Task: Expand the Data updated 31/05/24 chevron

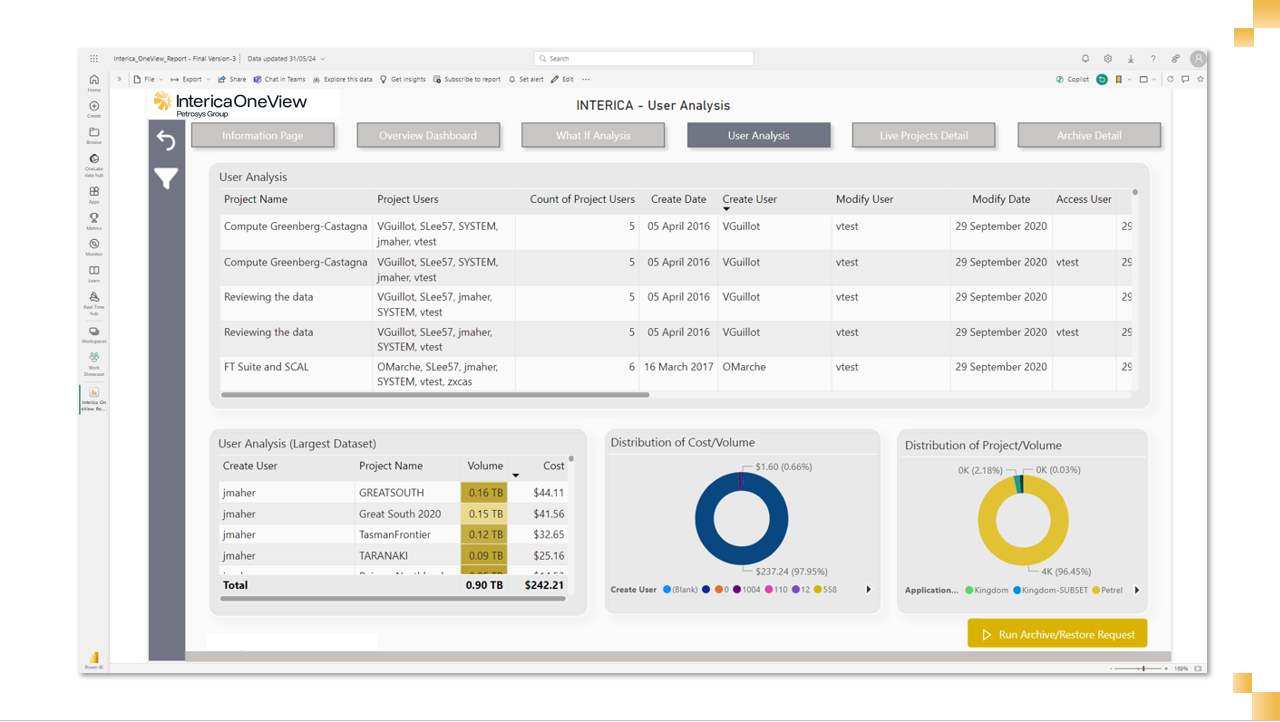Action: pyautogui.click(x=323, y=59)
